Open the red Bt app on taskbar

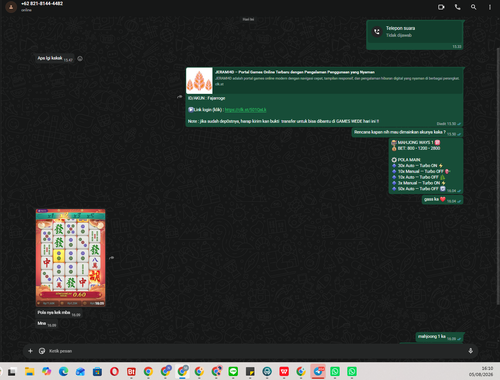[131, 371]
